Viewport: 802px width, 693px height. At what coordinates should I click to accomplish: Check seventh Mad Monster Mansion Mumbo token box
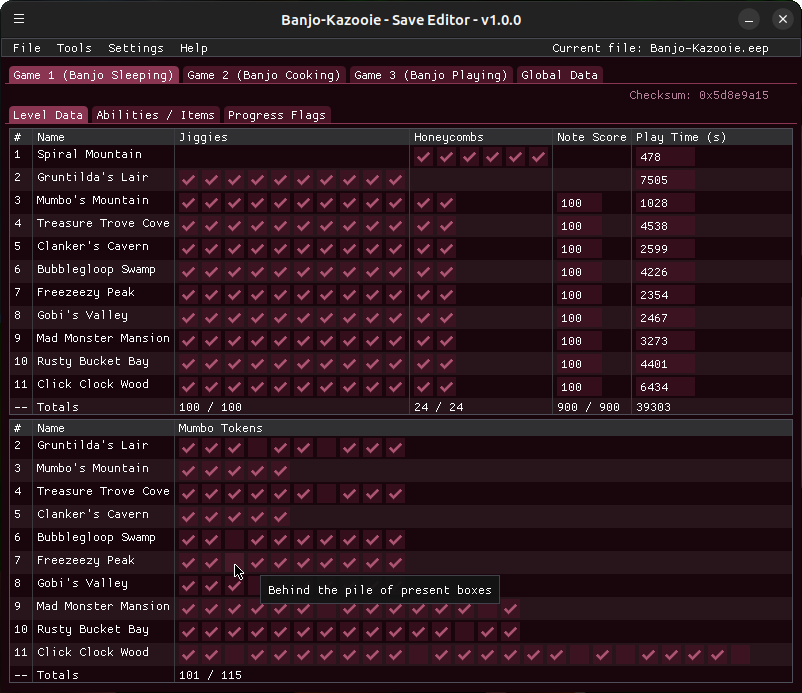[x=327, y=609]
